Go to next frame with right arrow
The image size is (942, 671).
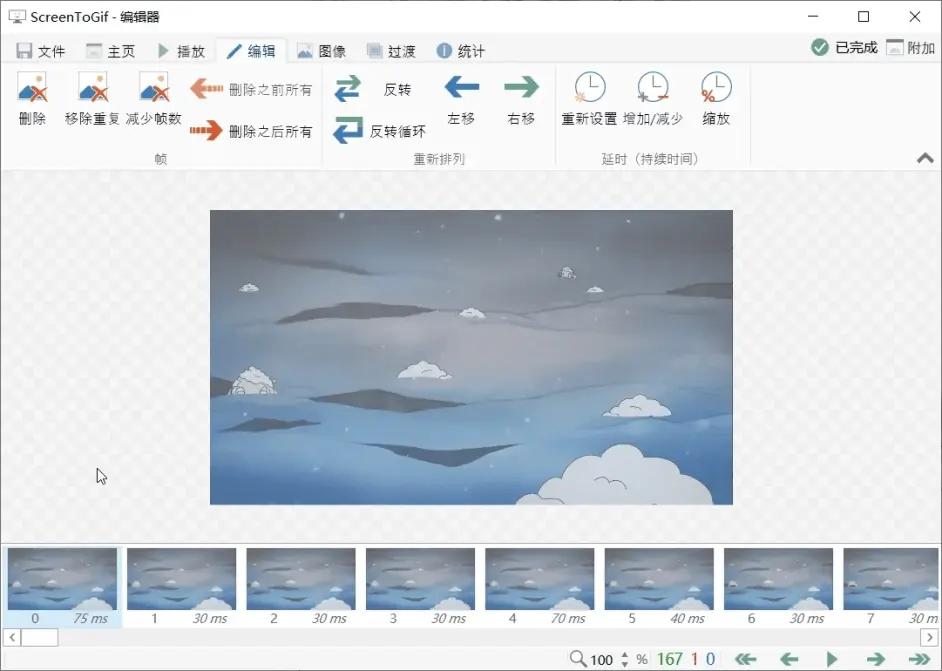876,659
